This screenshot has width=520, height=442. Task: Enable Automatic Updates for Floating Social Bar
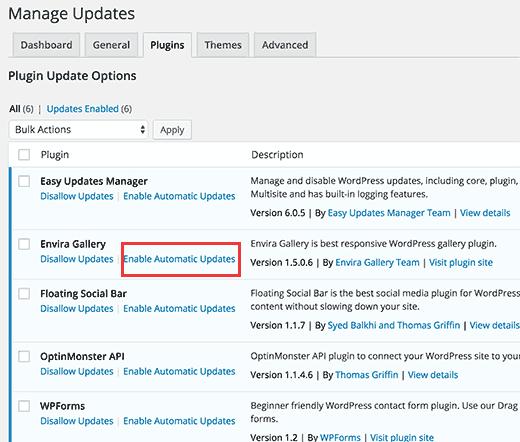(179, 309)
